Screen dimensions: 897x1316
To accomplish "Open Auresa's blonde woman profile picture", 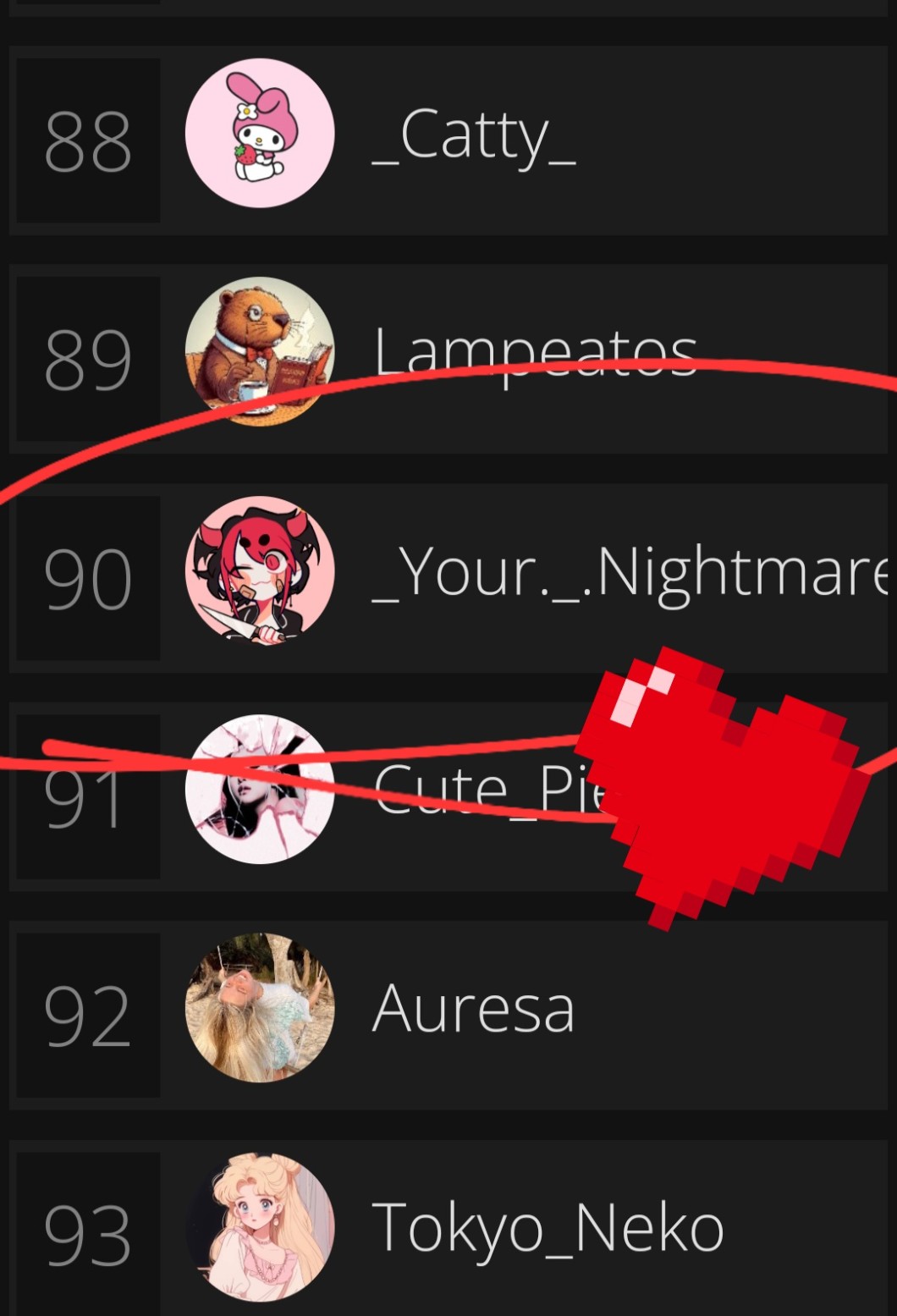I will click(x=260, y=1008).
